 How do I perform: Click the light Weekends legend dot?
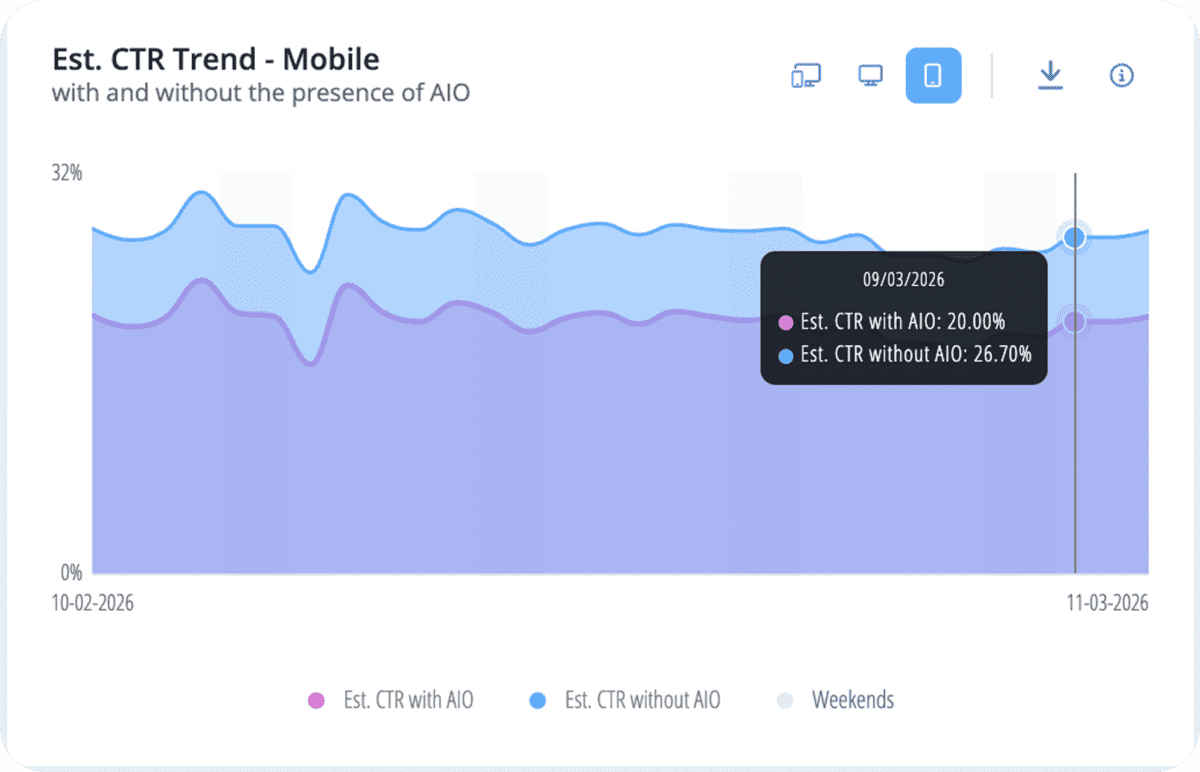click(x=785, y=700)
